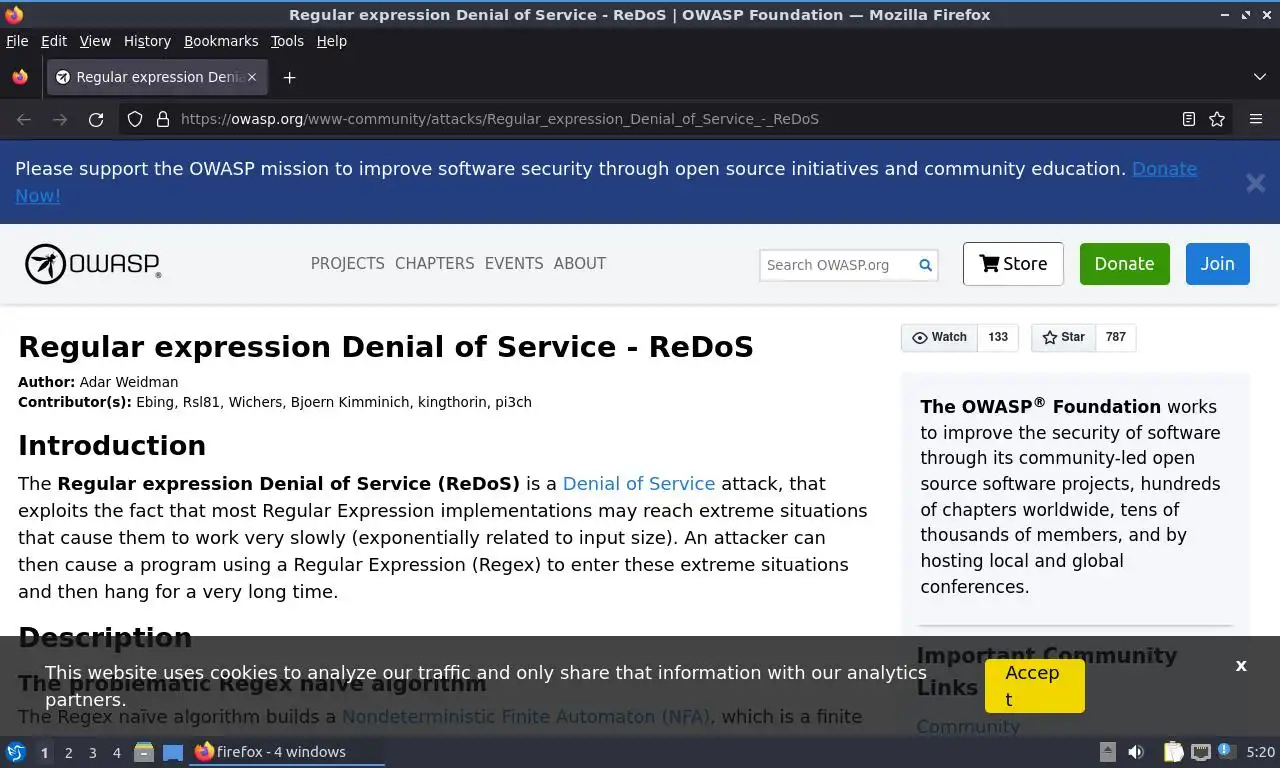Open the Bookmarks menu
This screenshot has height=768, width=1280.
(221, 41)
